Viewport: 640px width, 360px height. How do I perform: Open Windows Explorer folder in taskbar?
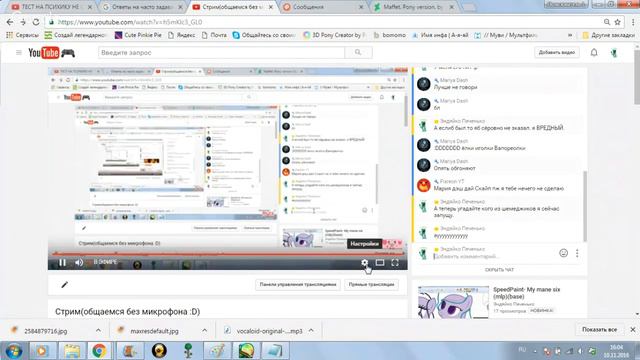(x=72, y=351)
